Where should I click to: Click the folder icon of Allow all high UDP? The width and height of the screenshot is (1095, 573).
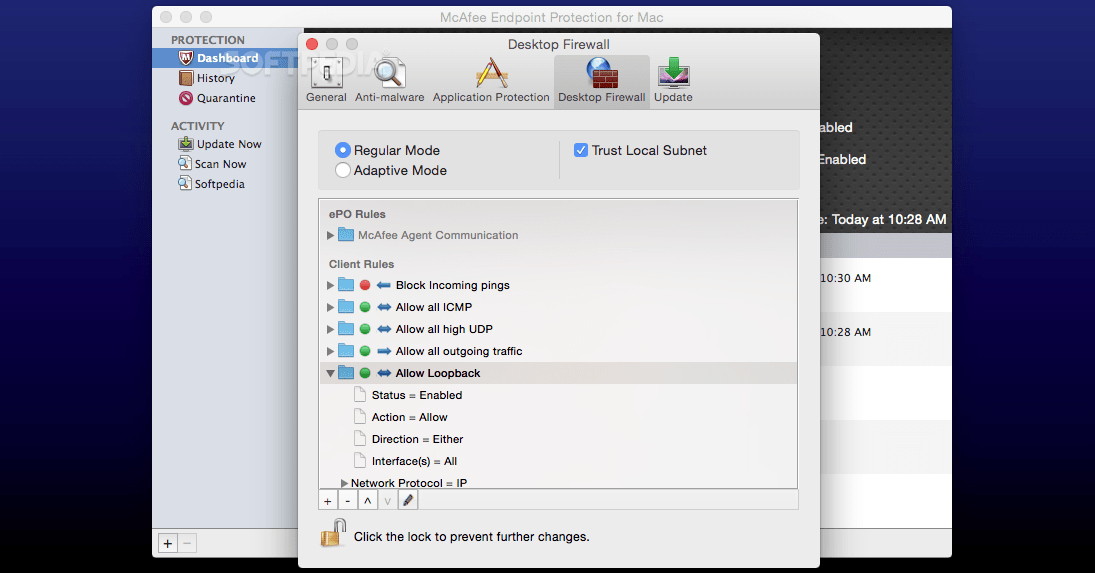click(346, 329)
